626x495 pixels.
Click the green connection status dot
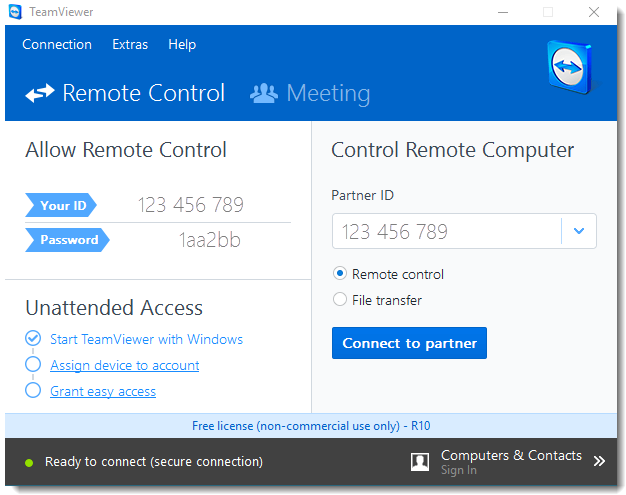29,462
